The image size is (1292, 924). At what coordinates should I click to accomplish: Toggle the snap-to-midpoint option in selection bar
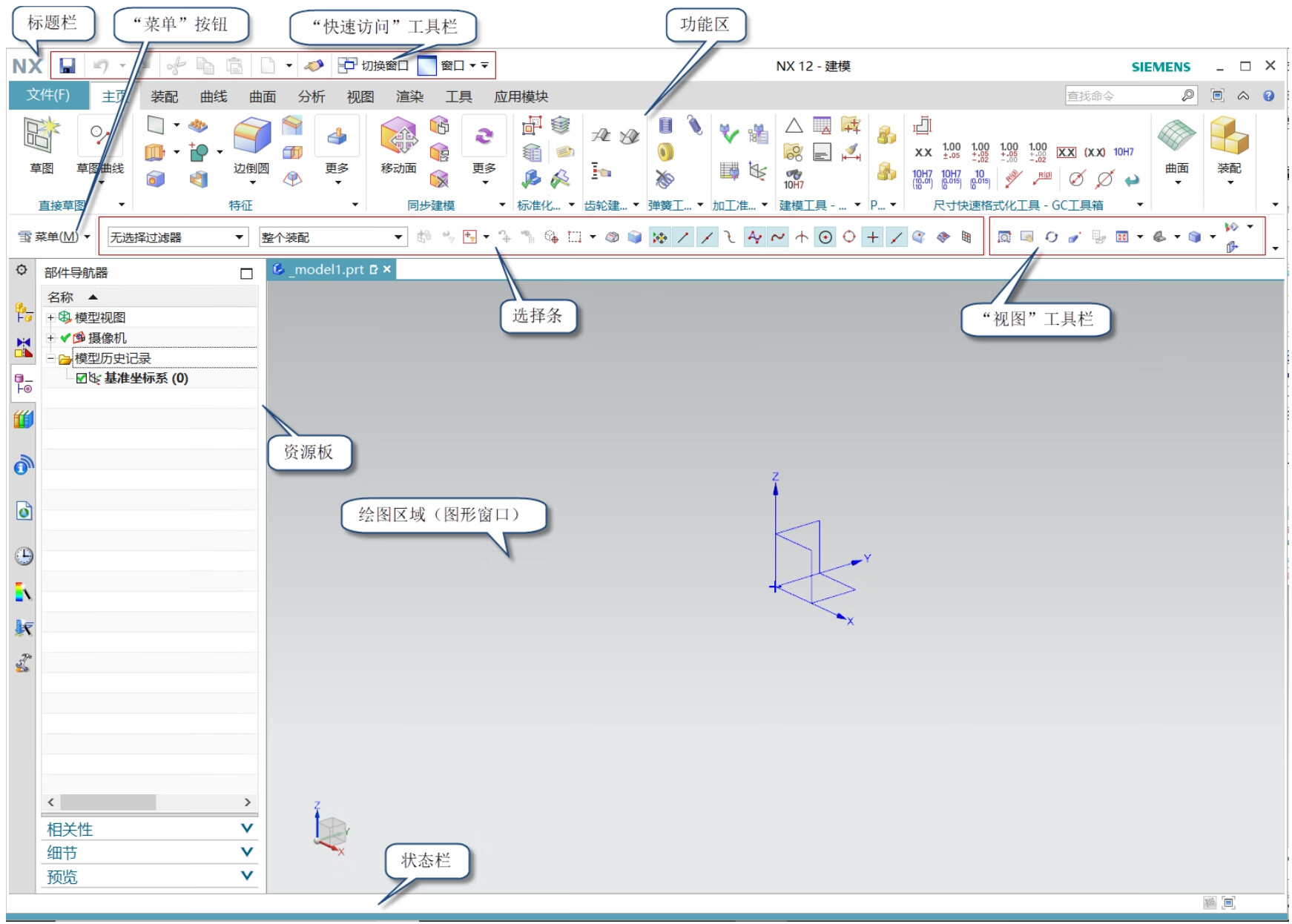point(707,237)
